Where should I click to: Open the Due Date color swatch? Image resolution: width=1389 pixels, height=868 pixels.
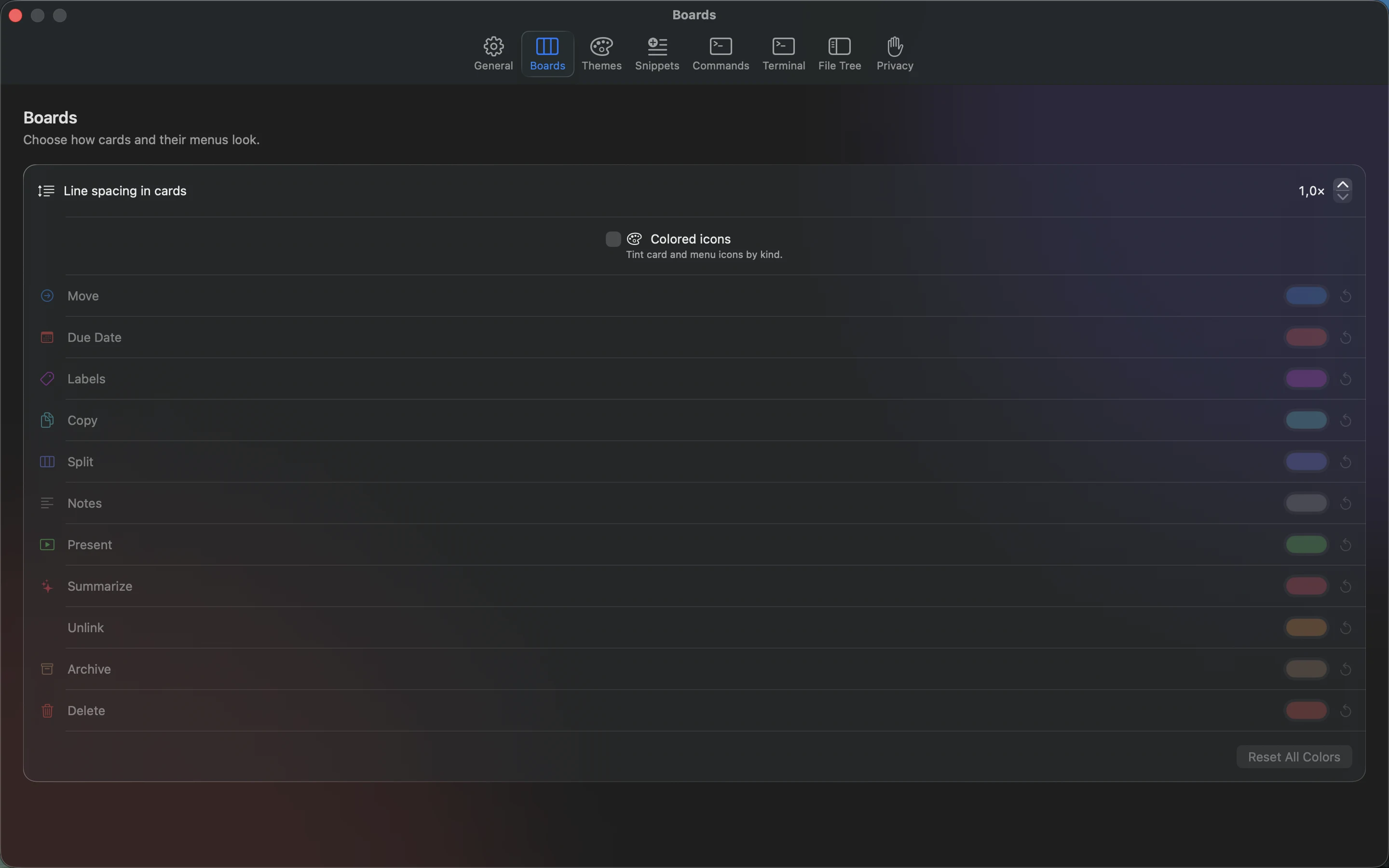pyautogui.click(x=1306, y=338)
